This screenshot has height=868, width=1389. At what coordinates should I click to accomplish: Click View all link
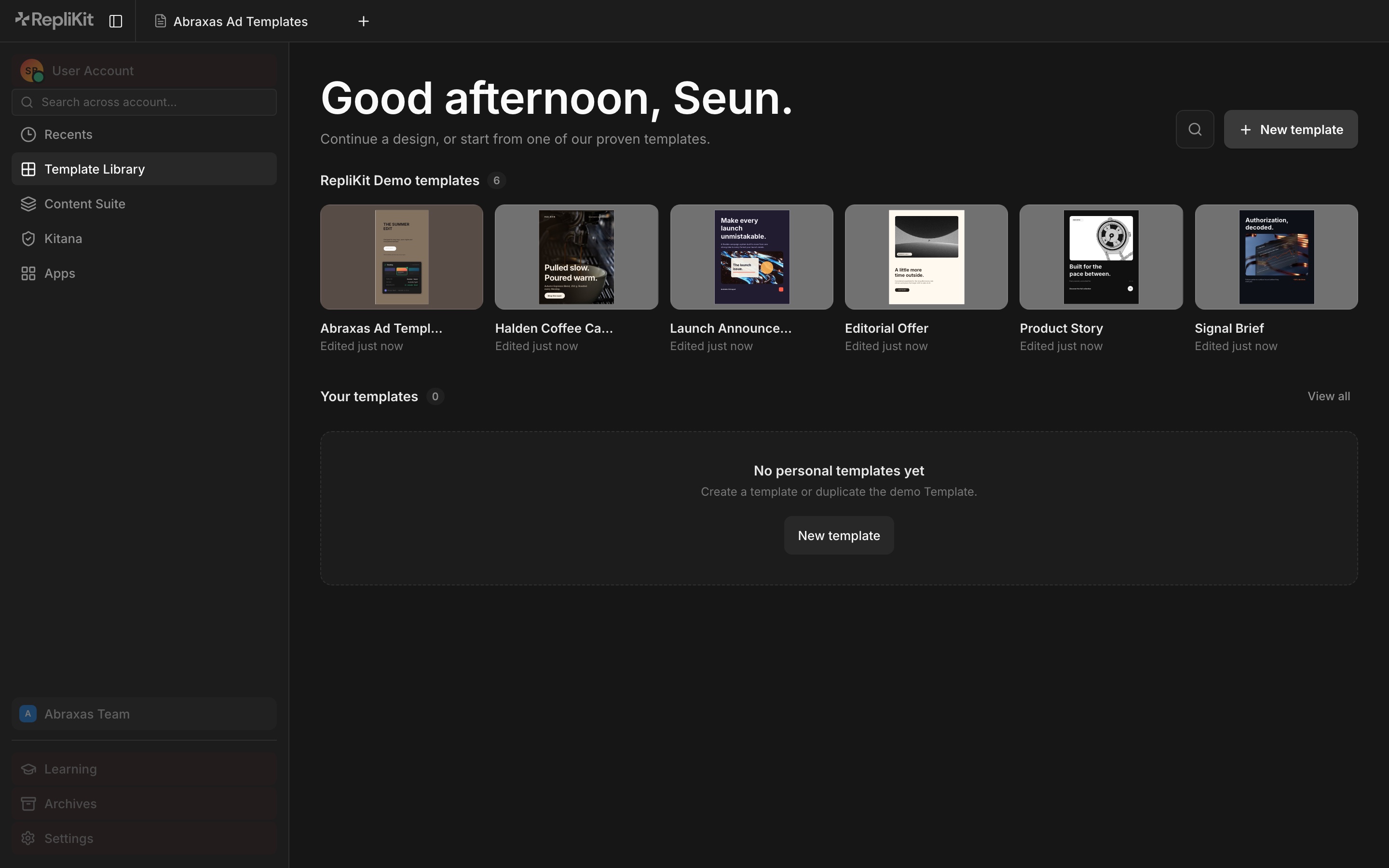coord(1328,396)
